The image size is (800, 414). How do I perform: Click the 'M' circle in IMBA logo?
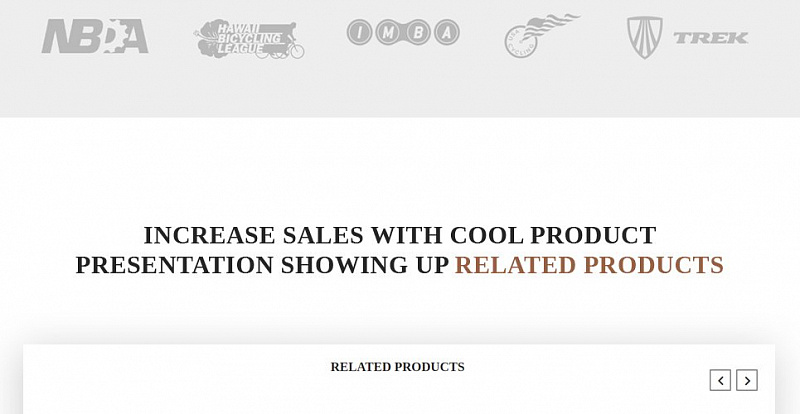click(x=388, y=33)
